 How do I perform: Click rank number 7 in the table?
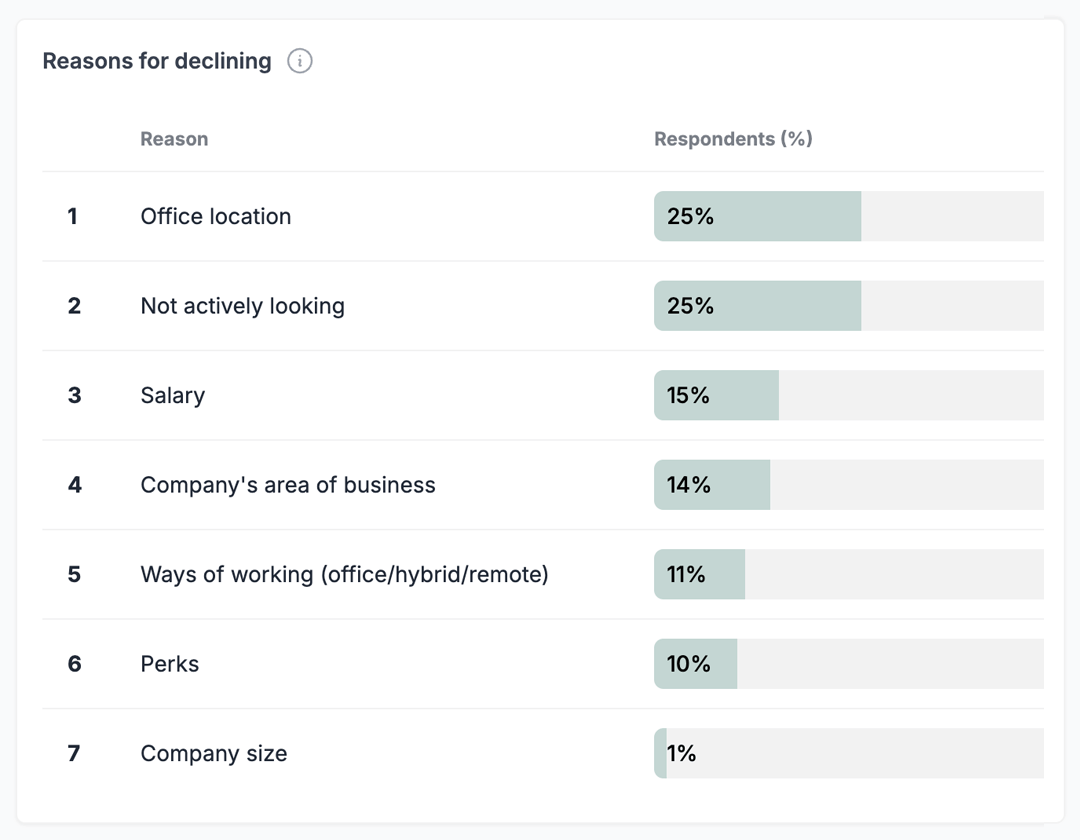(74, 754)
